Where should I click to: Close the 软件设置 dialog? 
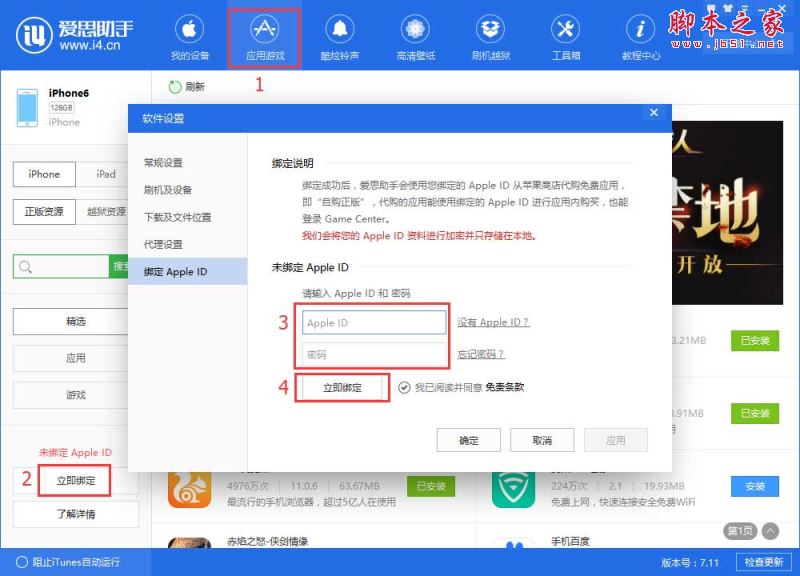(653, 114)
